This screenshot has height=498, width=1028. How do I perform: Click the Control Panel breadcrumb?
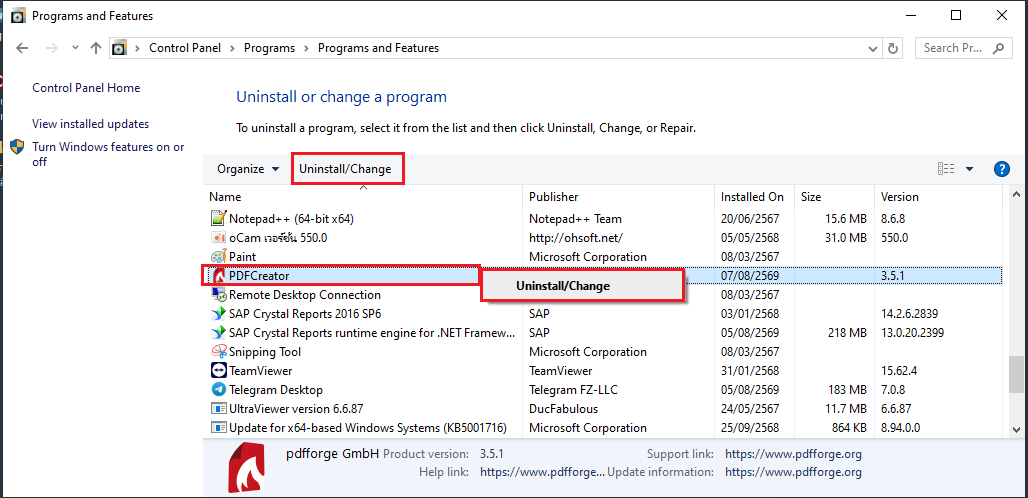pyautogui.click(x=185, y=48)
